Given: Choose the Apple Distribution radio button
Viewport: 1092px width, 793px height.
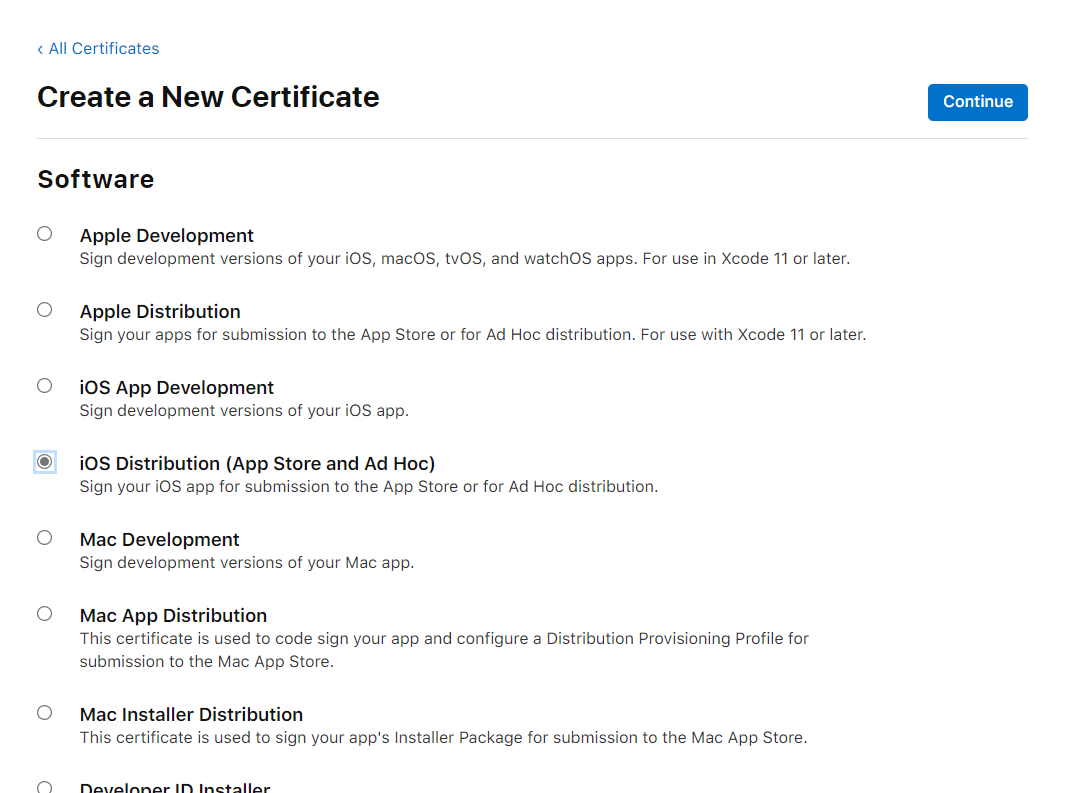Looking at the screenshot, I should pyautogui.click(x=45, y=310).
